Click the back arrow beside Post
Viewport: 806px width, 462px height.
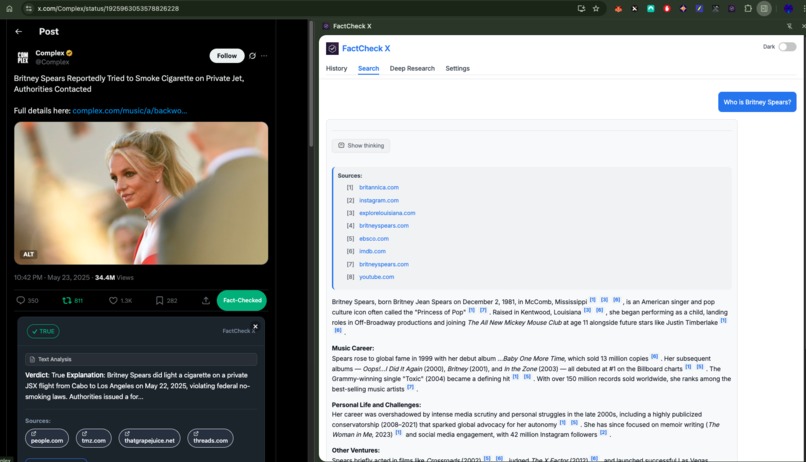[x=19, y=31]
